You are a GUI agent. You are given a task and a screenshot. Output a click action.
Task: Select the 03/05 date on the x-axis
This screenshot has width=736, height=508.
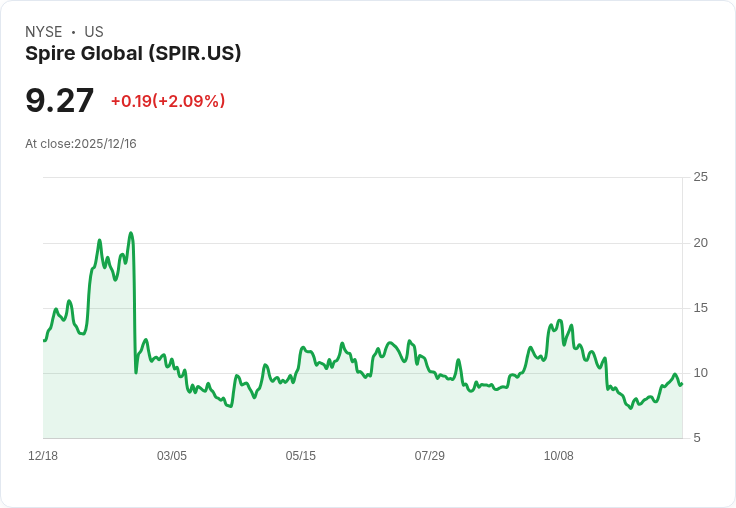coord(172,456)
